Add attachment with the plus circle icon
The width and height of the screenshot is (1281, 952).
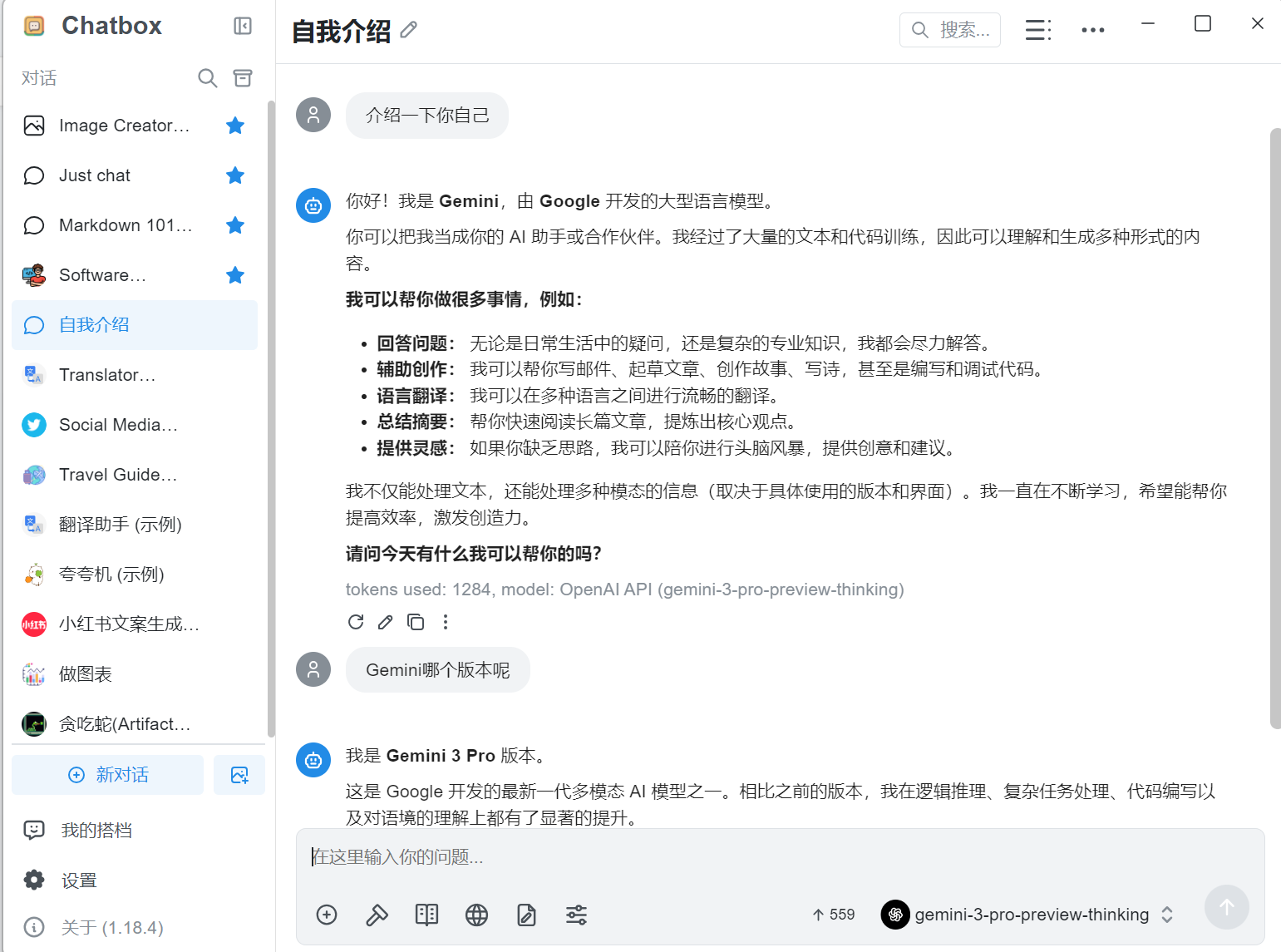(327, 915)
